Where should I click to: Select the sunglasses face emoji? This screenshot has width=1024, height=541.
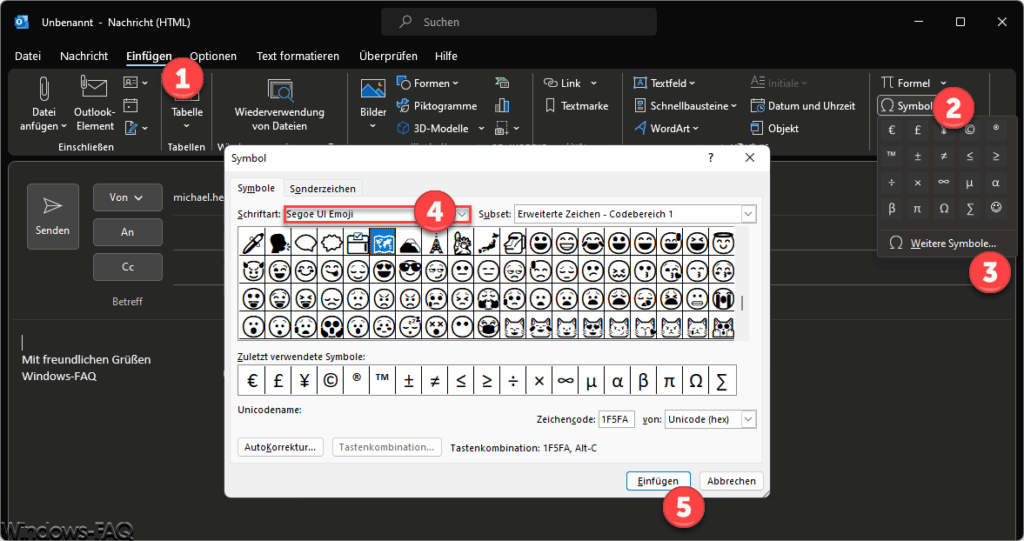409,270
